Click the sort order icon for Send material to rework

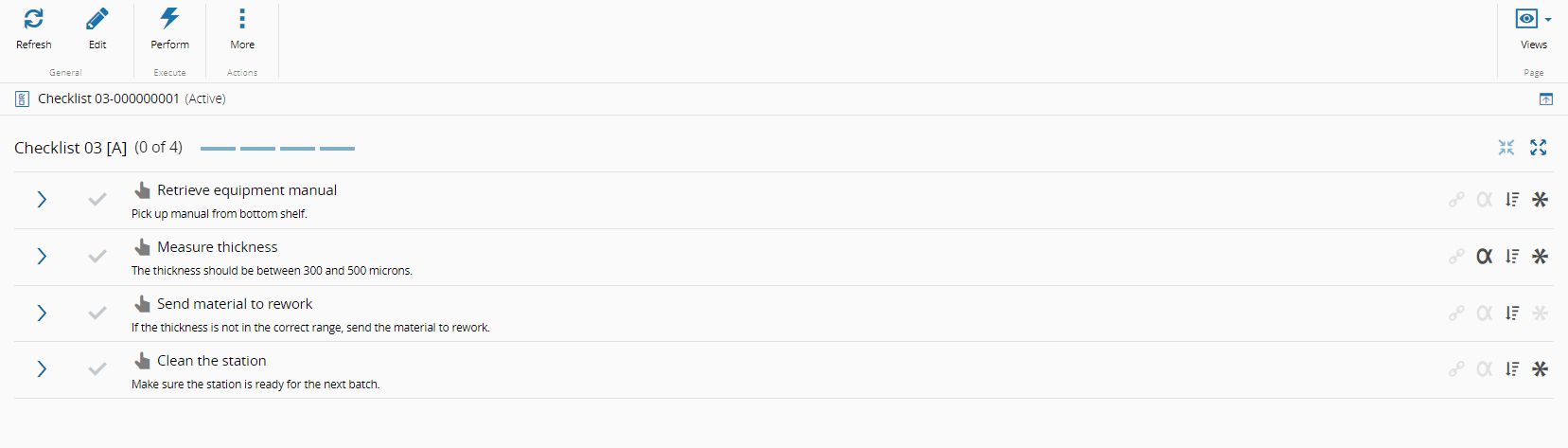[1512, 314]
